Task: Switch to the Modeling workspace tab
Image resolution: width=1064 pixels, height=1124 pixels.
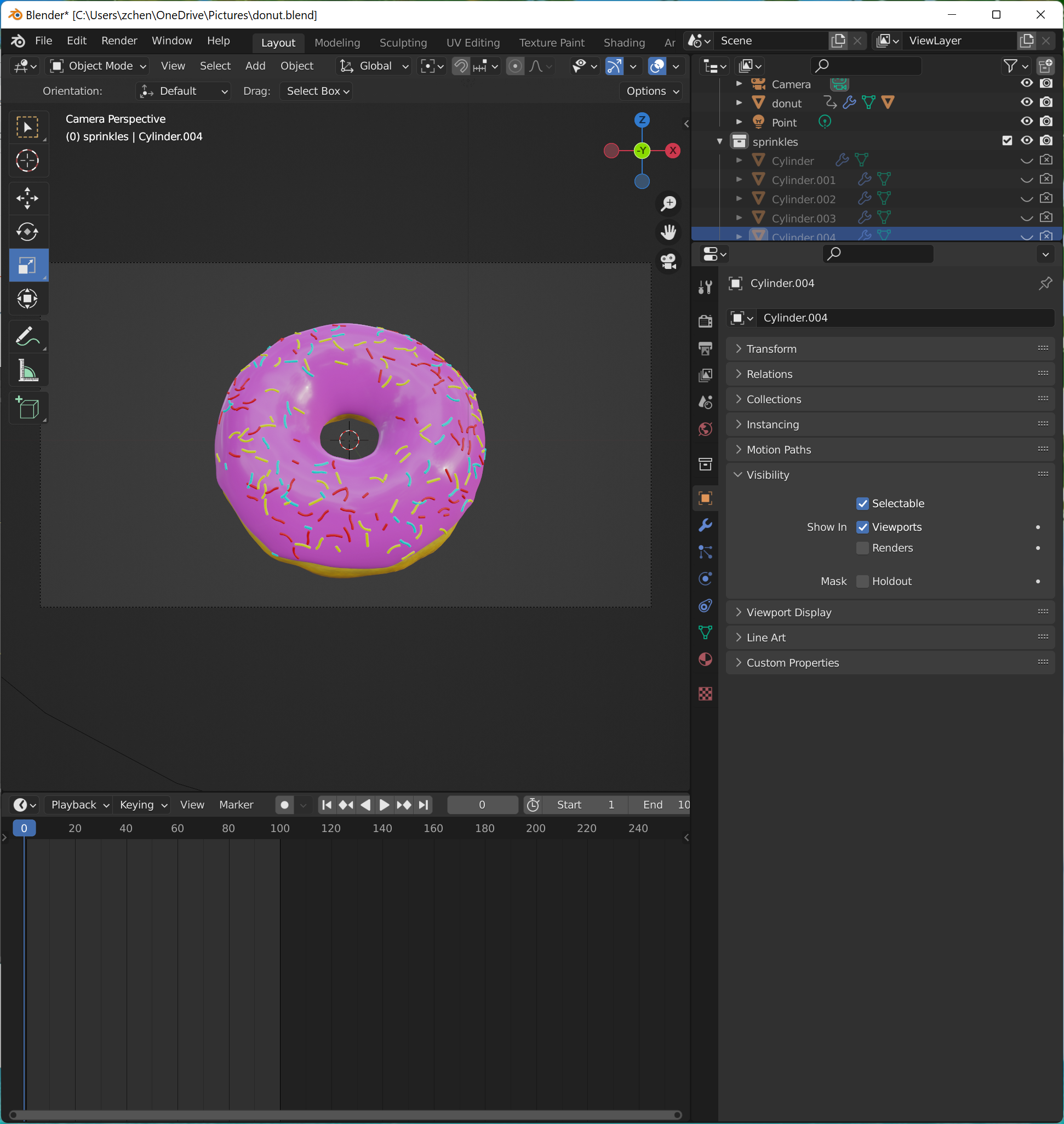Action: tap(337, 43)
